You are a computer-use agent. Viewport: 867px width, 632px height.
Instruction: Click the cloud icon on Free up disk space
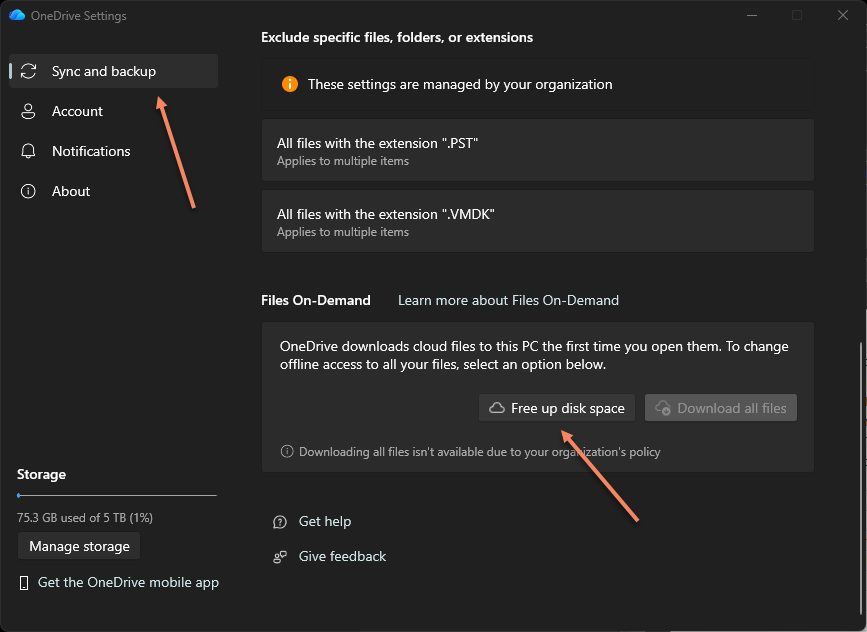coord(497,408)
